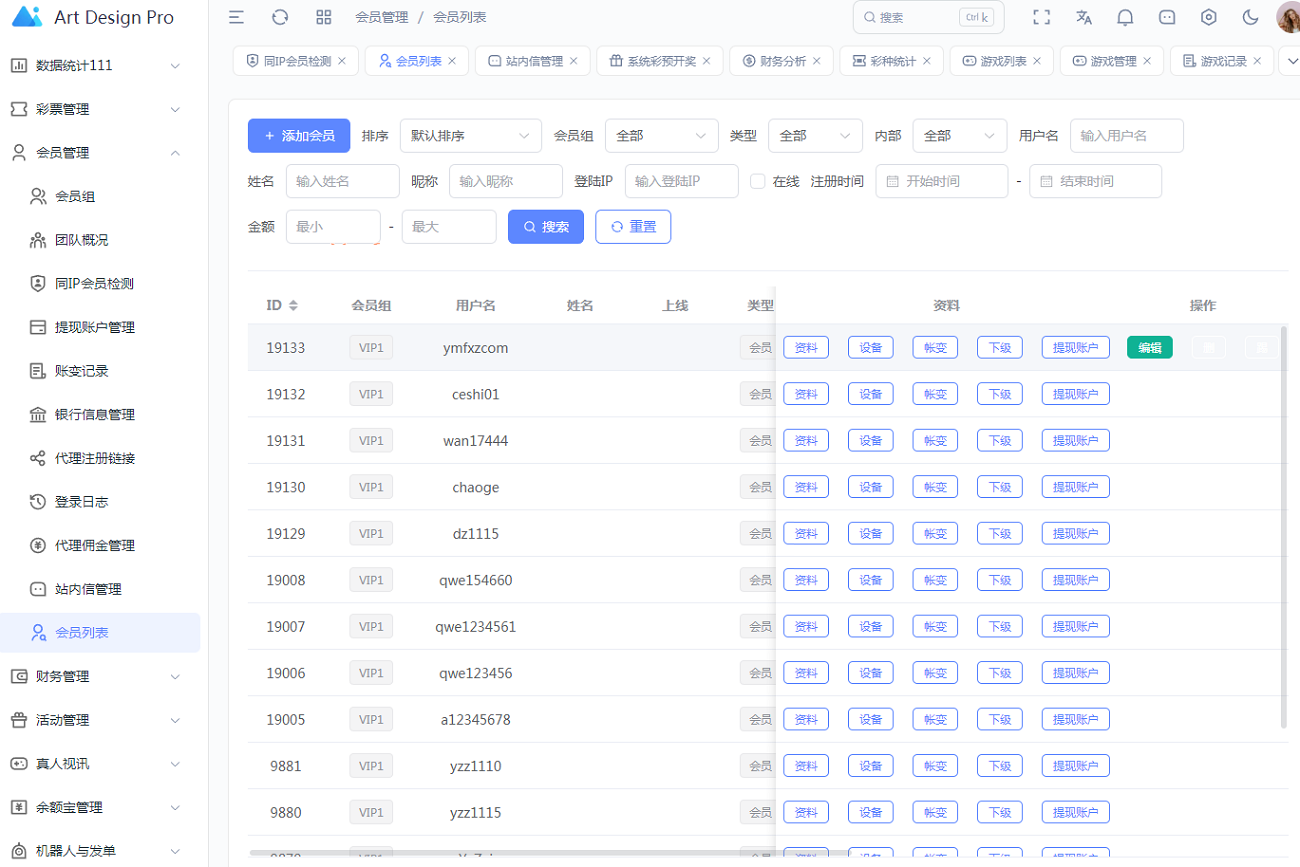Image resolution: width=1300 pixels, height=867 pixels.
Task: Toggle the 在线 checkbox
Action: 758,181
